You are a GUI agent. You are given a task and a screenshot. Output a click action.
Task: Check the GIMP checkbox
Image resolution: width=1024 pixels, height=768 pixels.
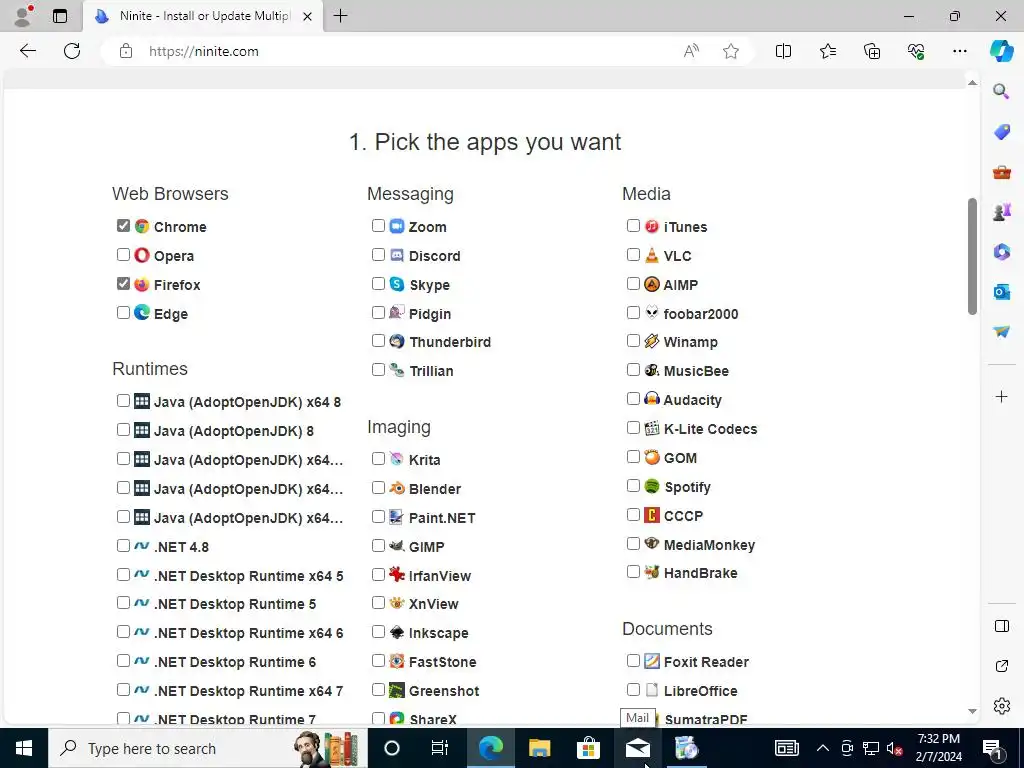[x=378, y=545]
